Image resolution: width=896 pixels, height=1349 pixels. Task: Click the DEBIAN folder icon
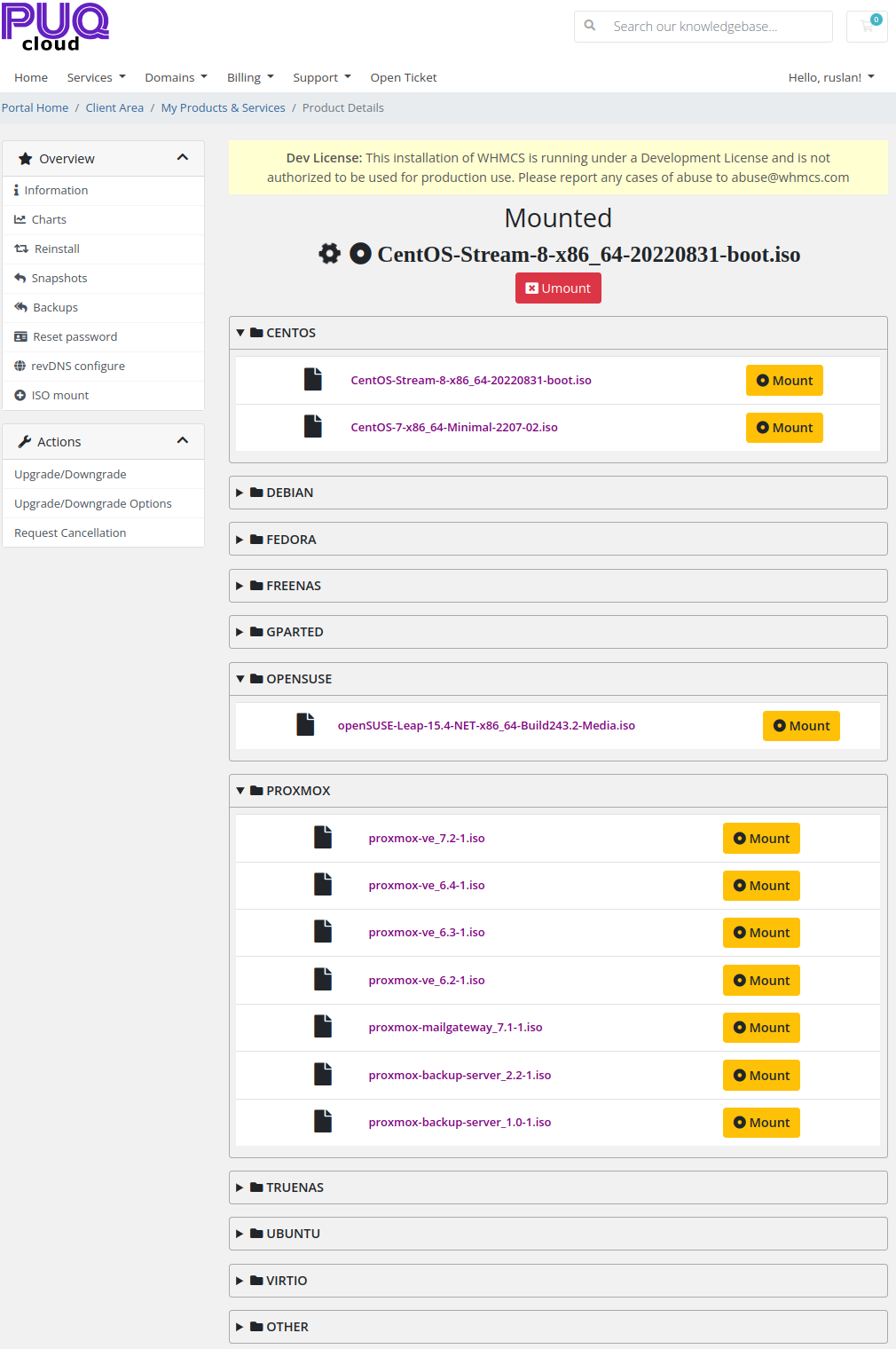click(x=256, y=493)
